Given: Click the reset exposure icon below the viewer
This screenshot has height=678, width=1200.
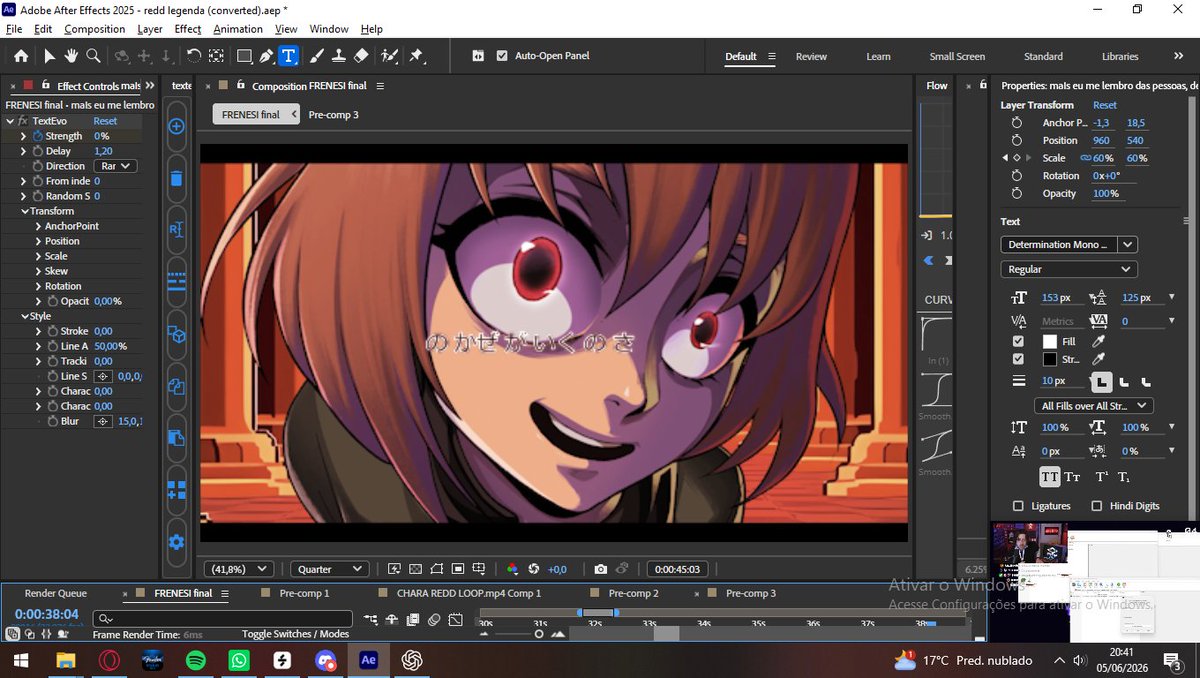Looking at the screenshot, I should click(x=533, y=569).
